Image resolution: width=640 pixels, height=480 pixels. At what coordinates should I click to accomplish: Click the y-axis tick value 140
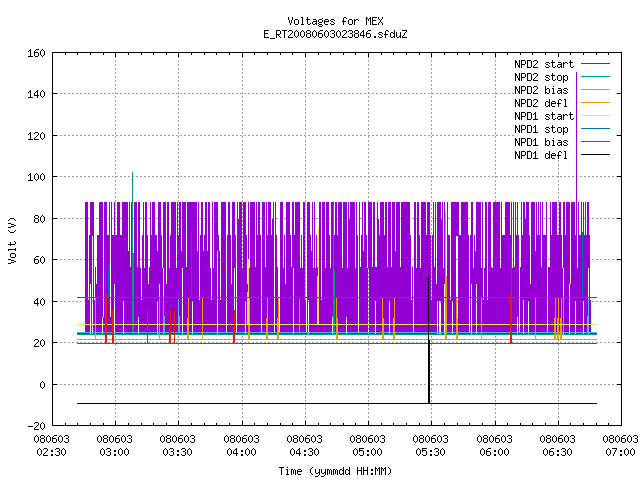pyautogui.click(x=36, y=94)
